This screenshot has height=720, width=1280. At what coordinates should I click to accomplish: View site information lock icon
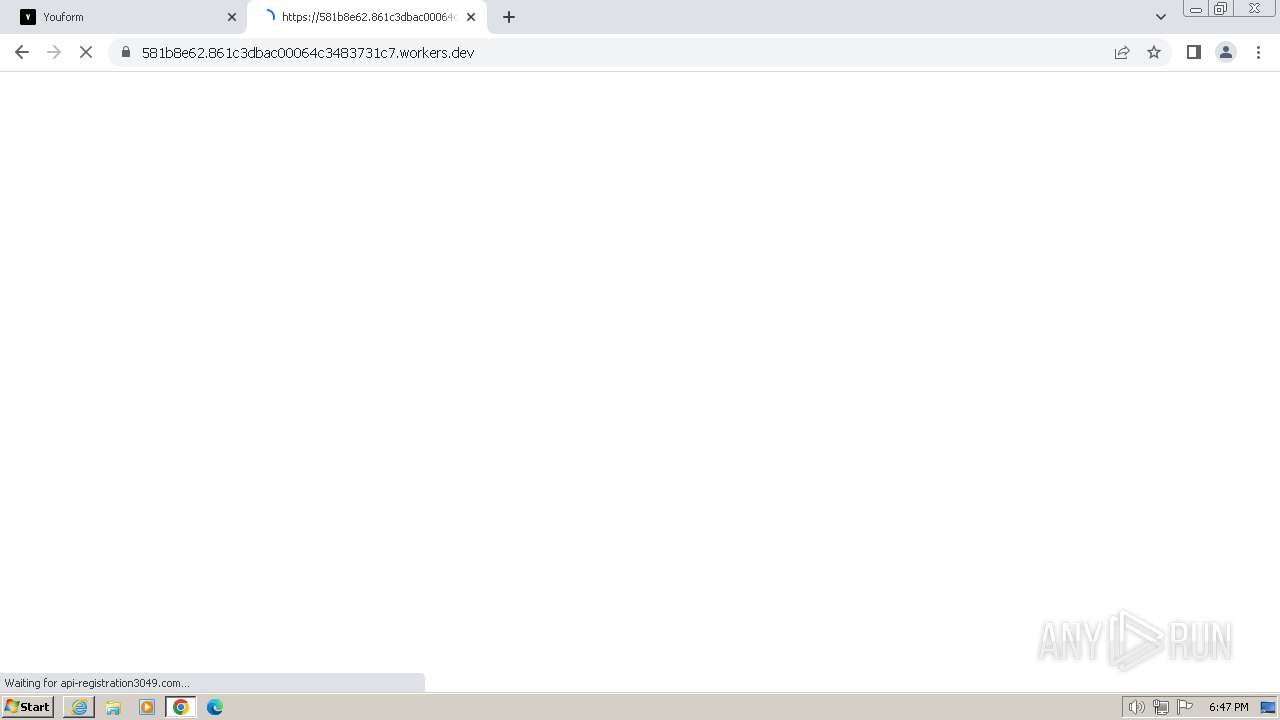[x=126, y=52]
